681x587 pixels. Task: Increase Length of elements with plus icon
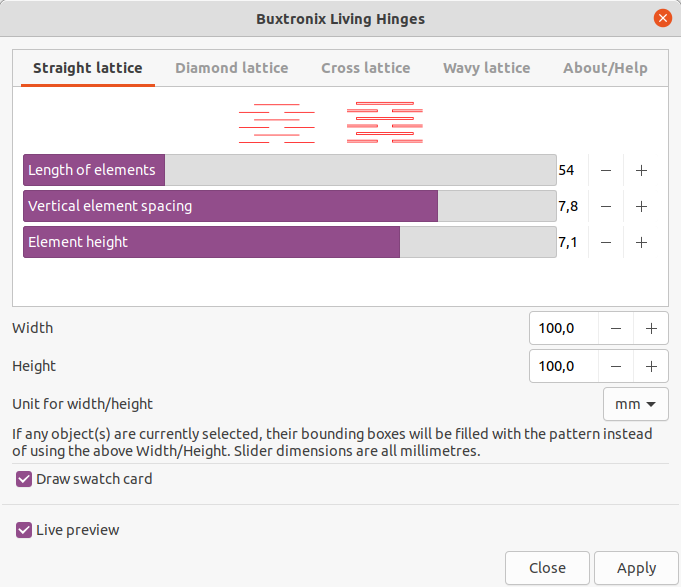tap(641, 170)
